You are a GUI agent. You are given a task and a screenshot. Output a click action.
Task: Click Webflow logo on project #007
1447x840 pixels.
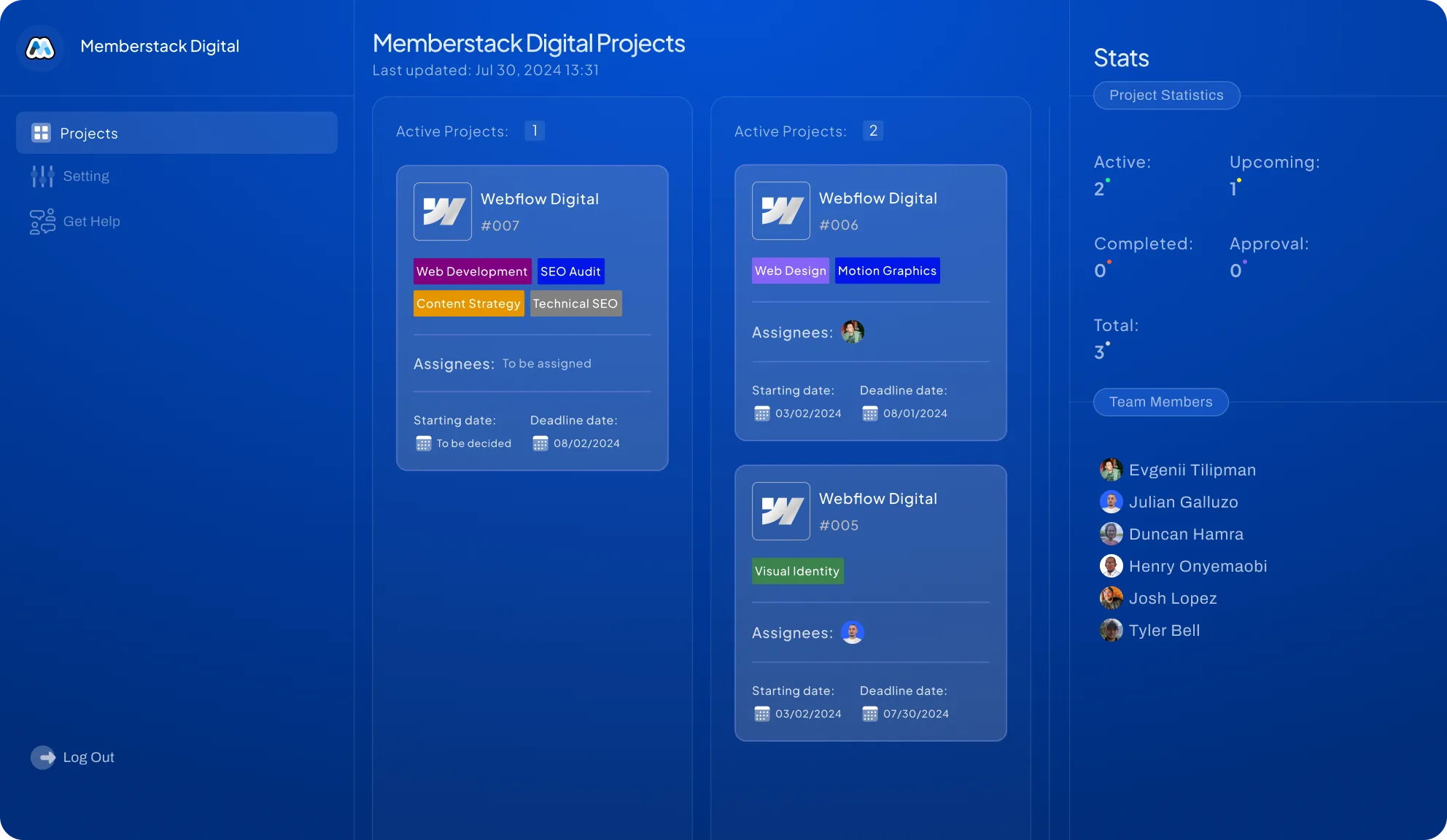pyautogui.click(x=443, y=211)
